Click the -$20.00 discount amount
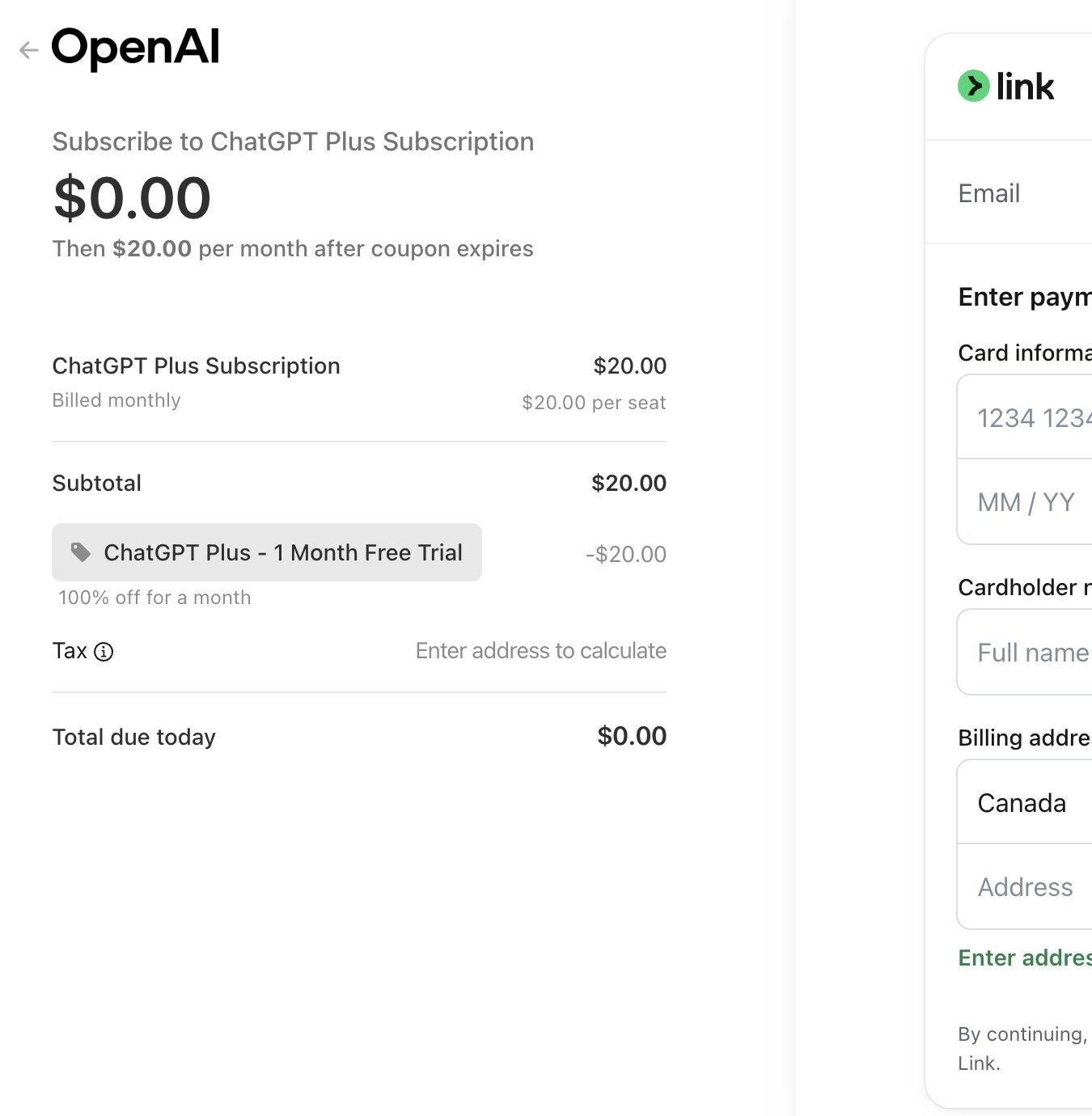This screenshot has height=1116, width=1092. (x=626, y=554)
